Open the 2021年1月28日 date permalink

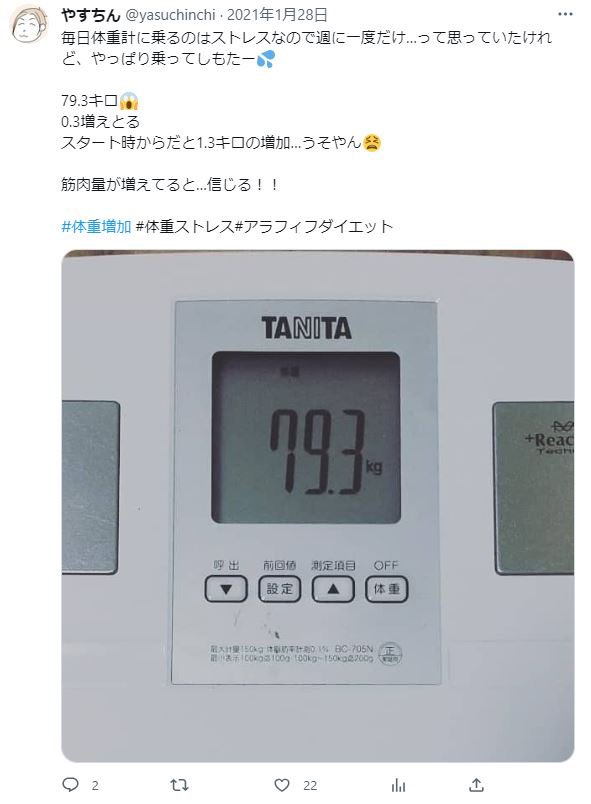tap(277, 15)
